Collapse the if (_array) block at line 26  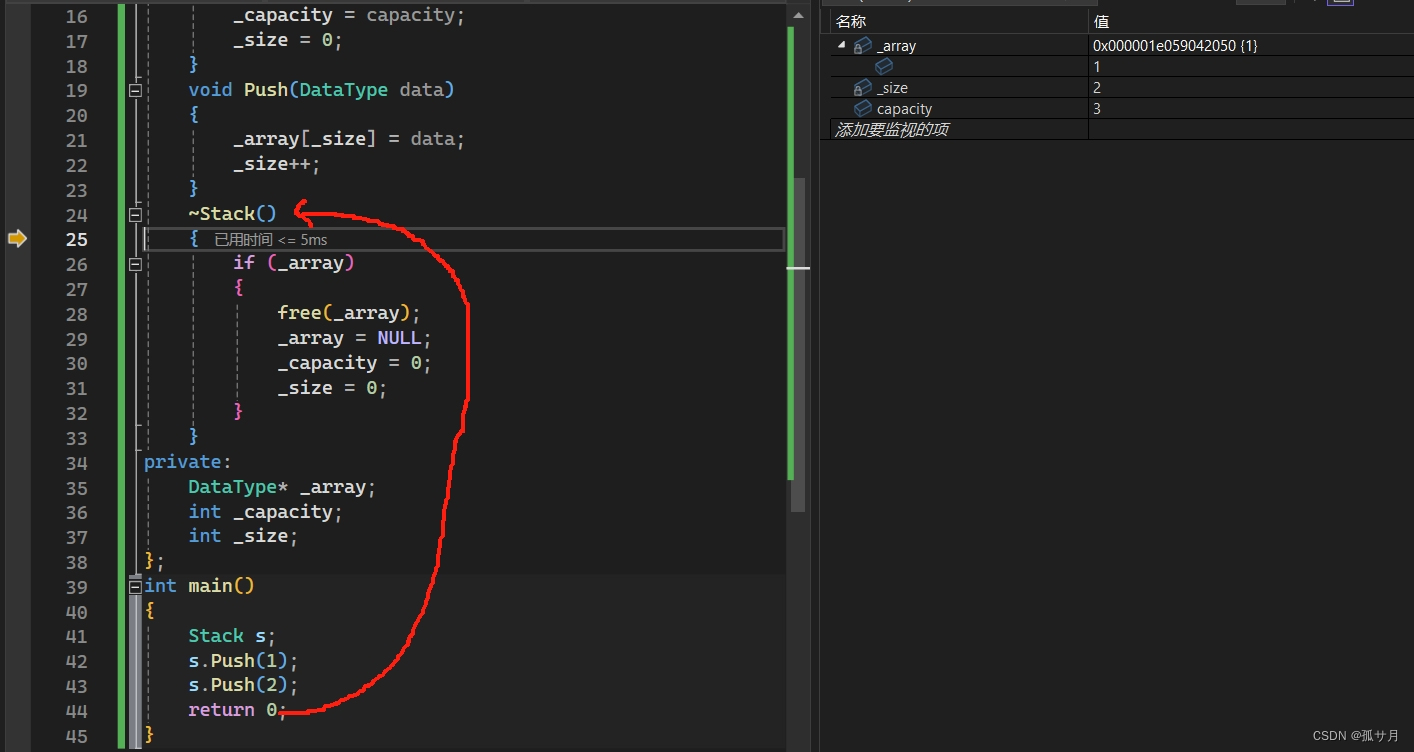(135, 264)
